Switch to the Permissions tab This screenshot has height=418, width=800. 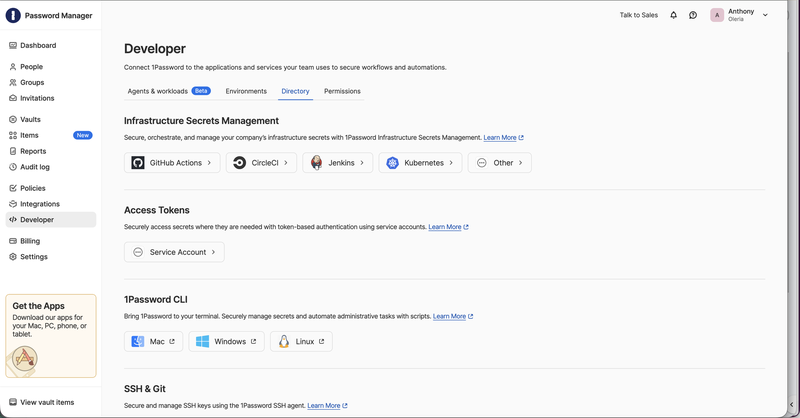coord(342,91)
